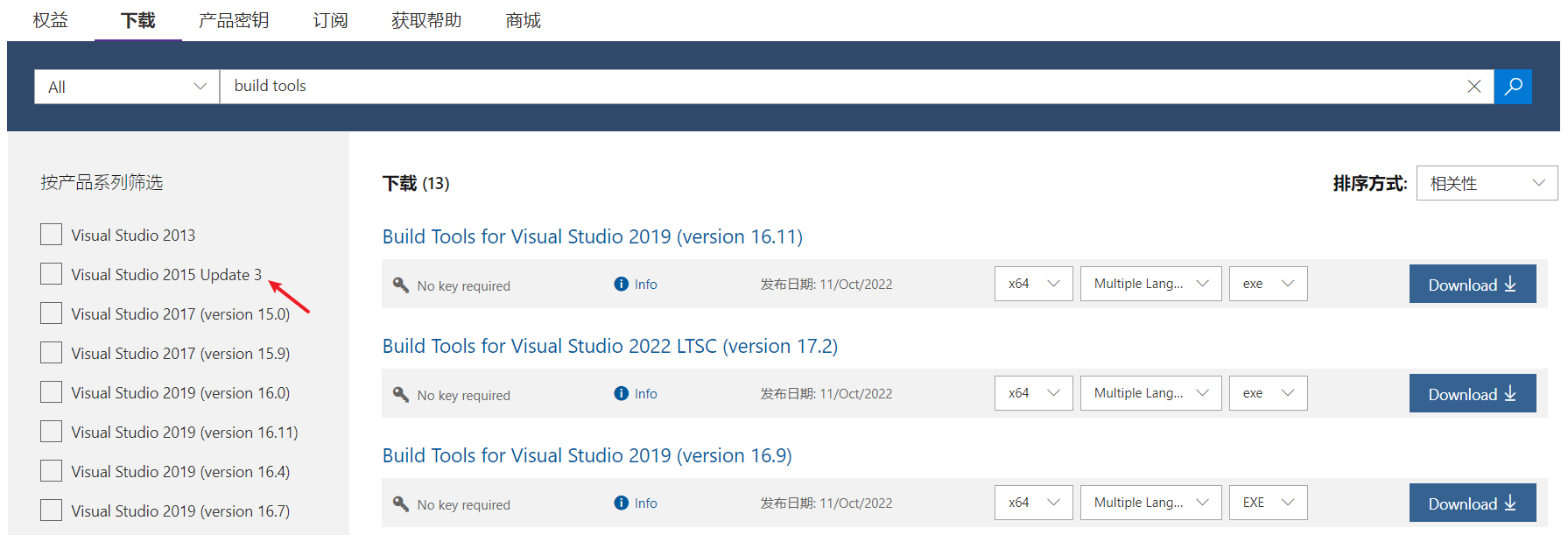Select the Visual Studio 2019 (version 16.7) checkbox
This screenshot has height=535, width=1568.
tap(52, 510)
